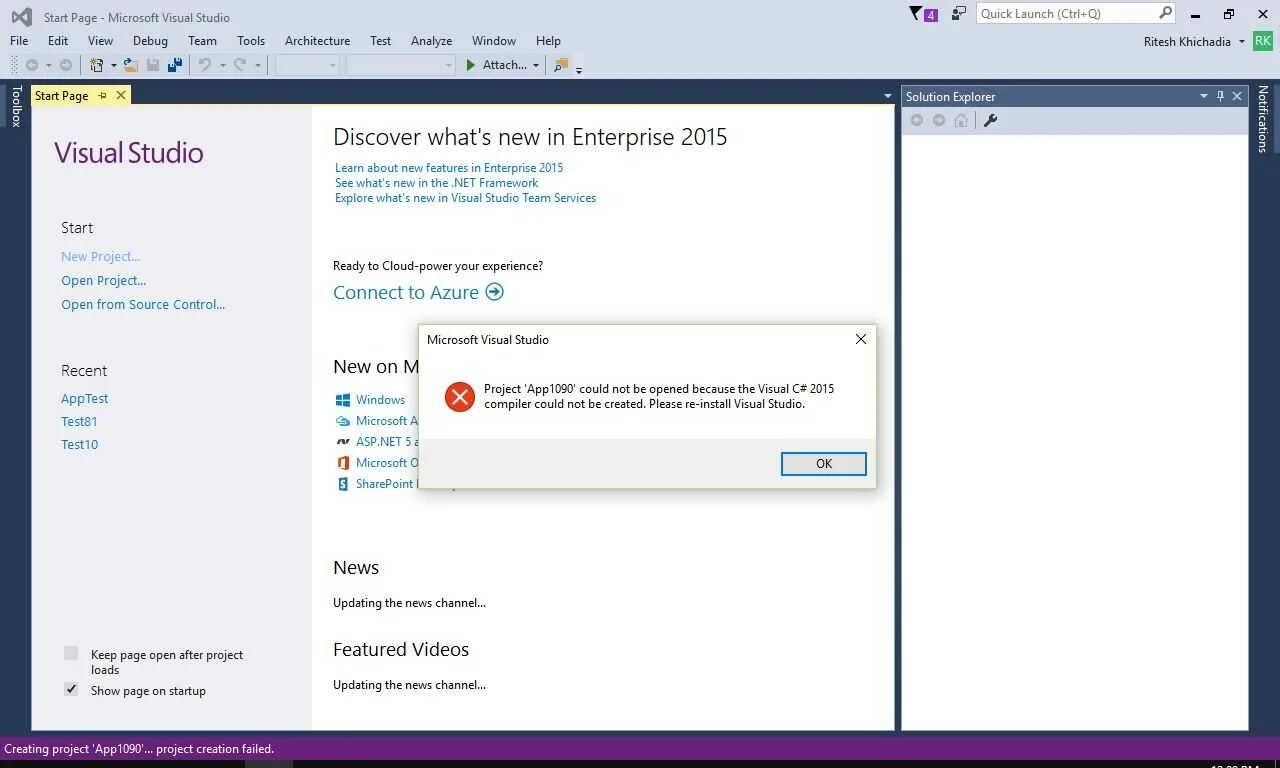Open recent project AppTest
1280x768 pixels.
pyautogui.click(x=84, y=398)
